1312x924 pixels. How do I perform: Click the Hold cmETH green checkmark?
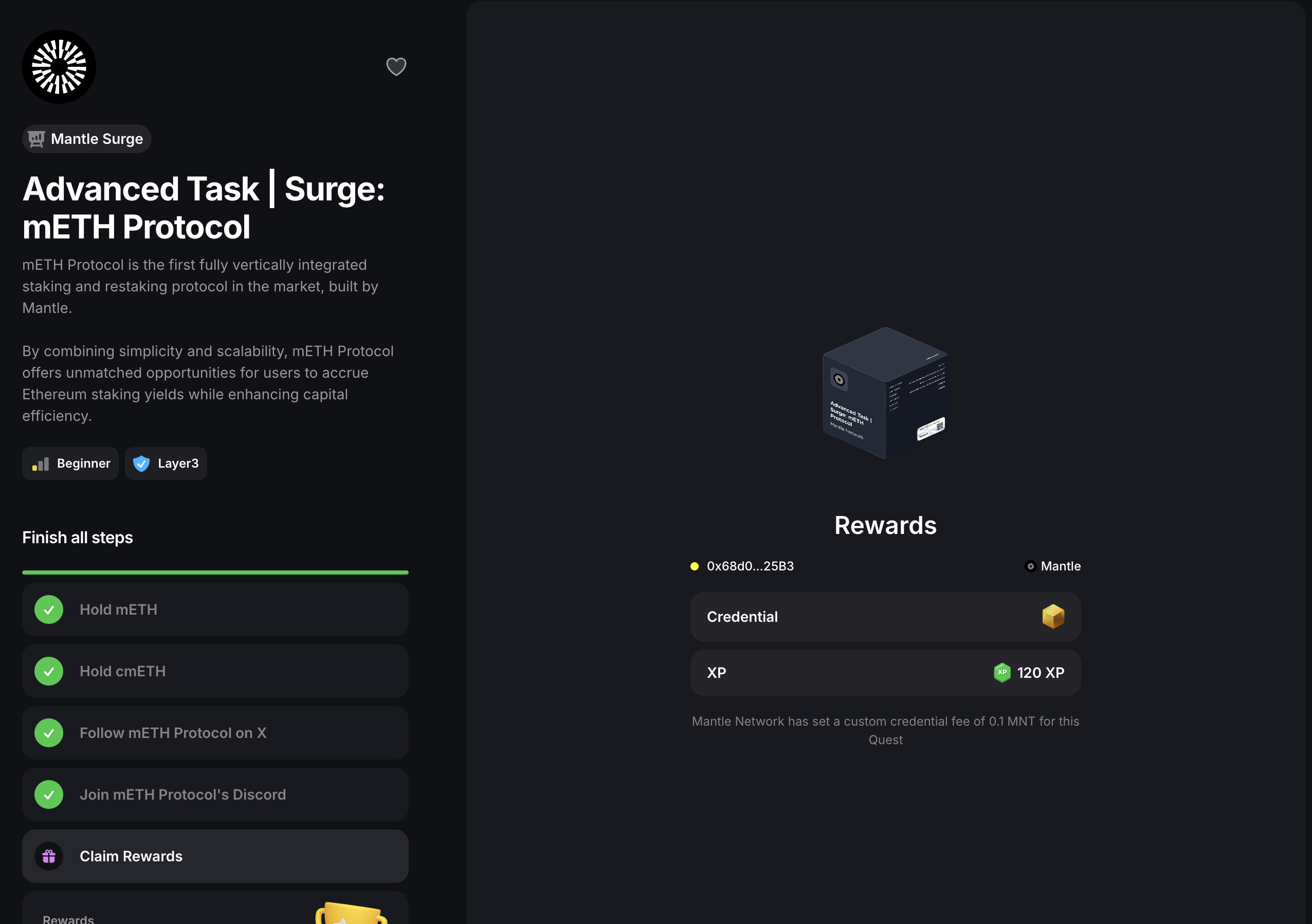tap(49, 671)
